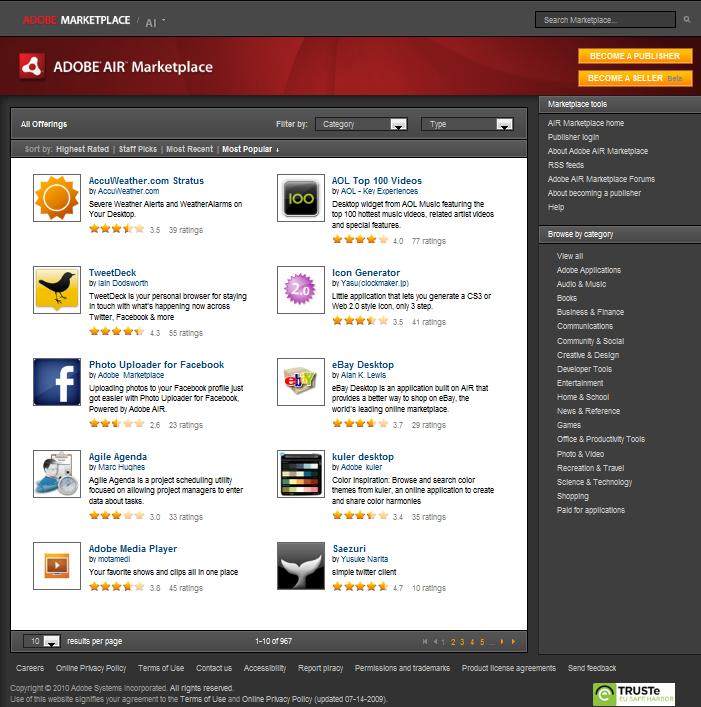This screenshot has height=707, width=701.
Task: Go to previous results page arrow
Action: [435, 642]
